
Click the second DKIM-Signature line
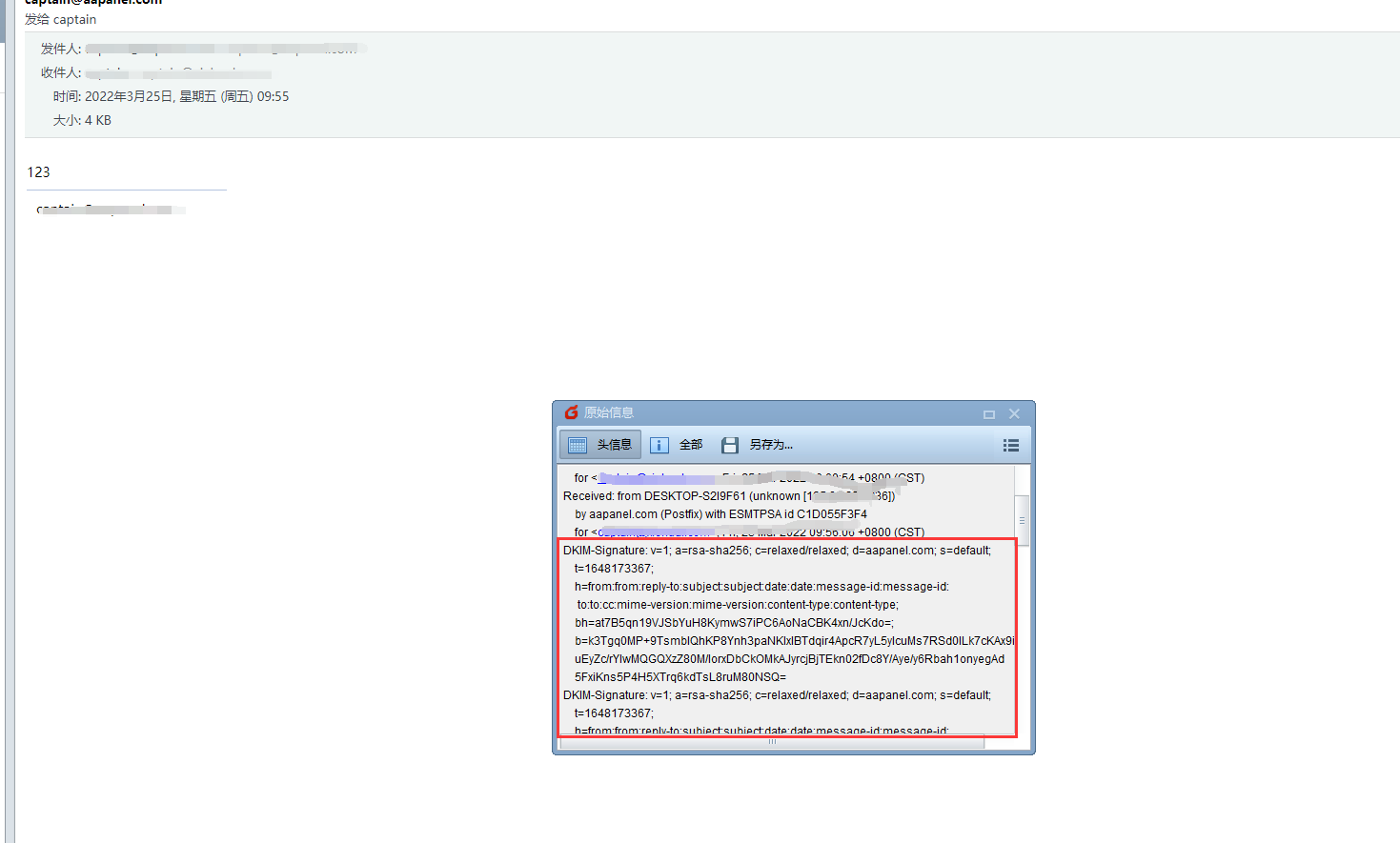click(777, 695)
